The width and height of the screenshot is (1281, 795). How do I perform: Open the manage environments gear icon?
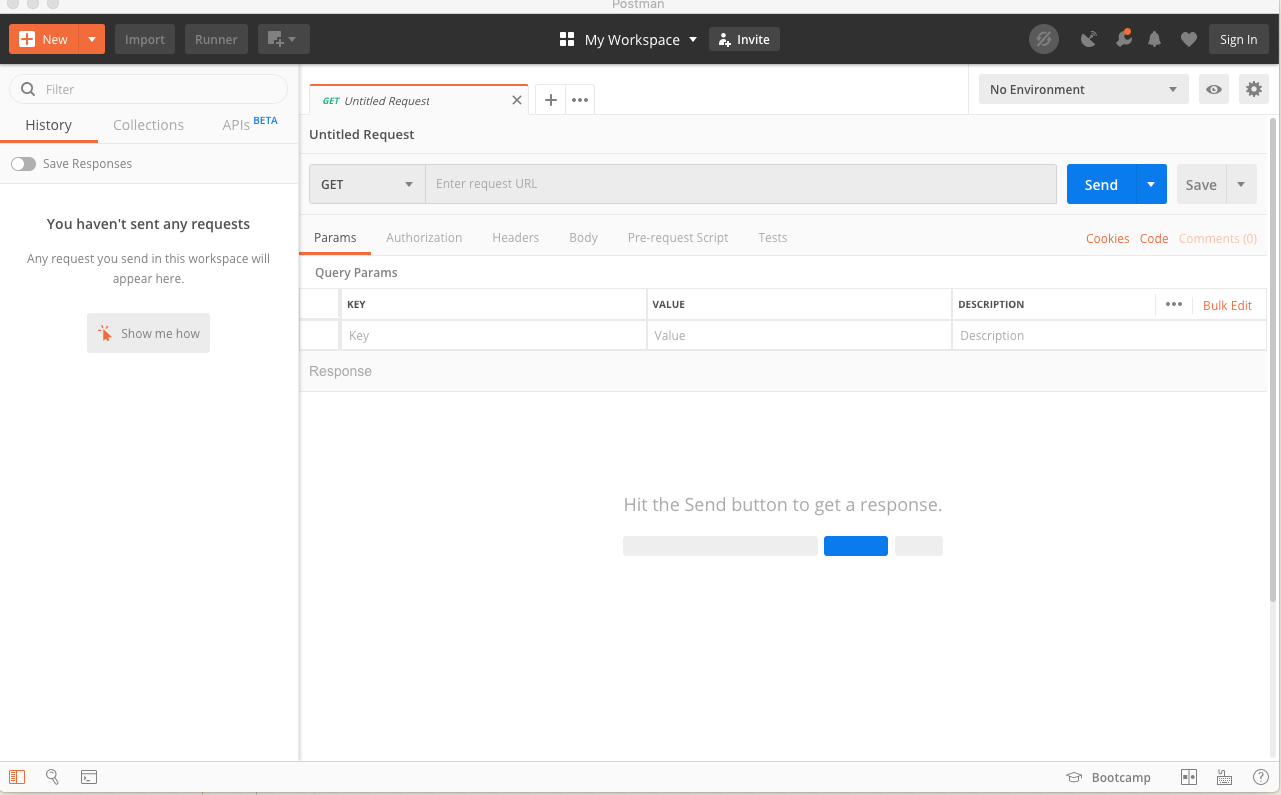(1254, 89)
